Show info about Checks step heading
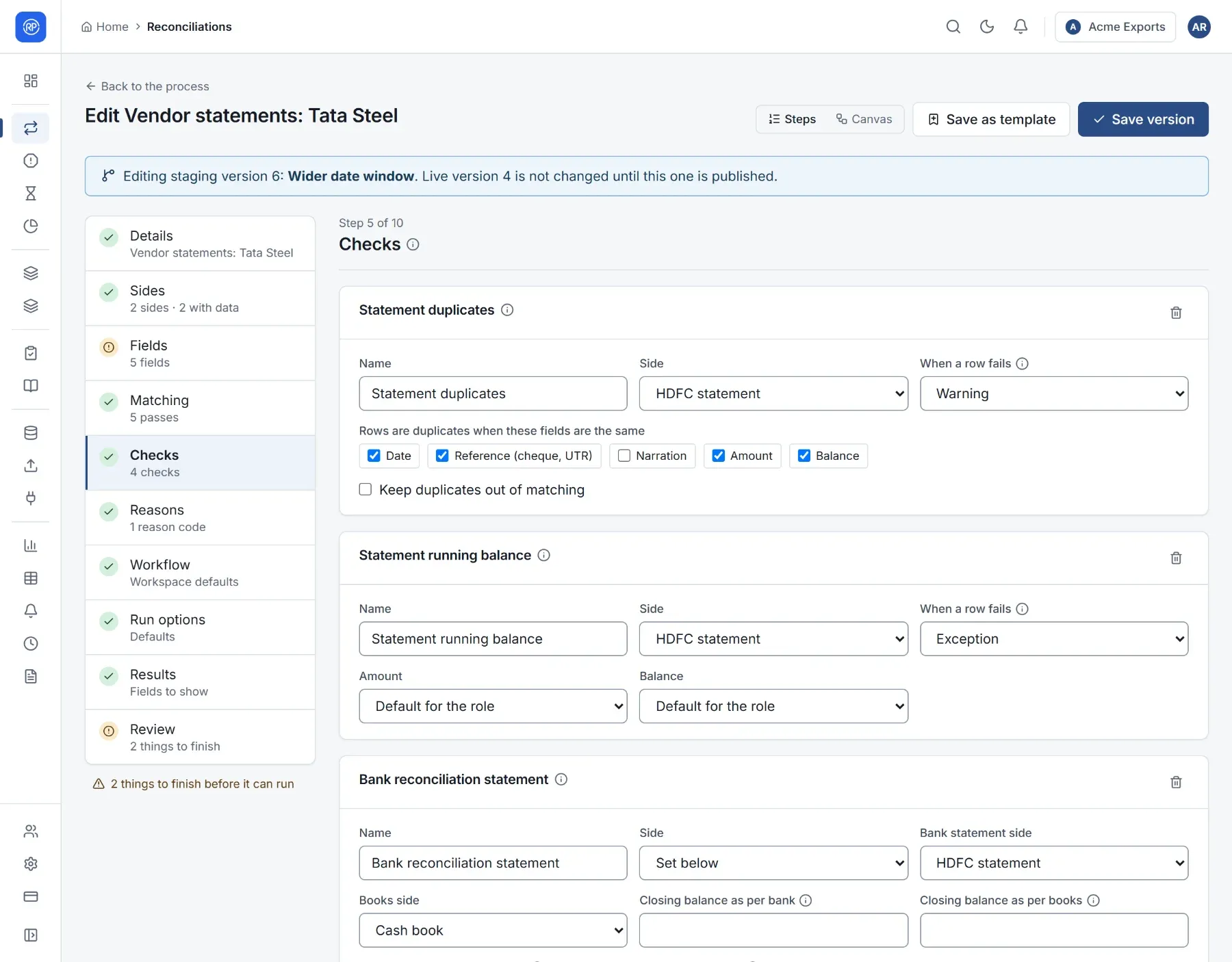The height and width of the screenshot is (962, 1232). click(413, 244)
